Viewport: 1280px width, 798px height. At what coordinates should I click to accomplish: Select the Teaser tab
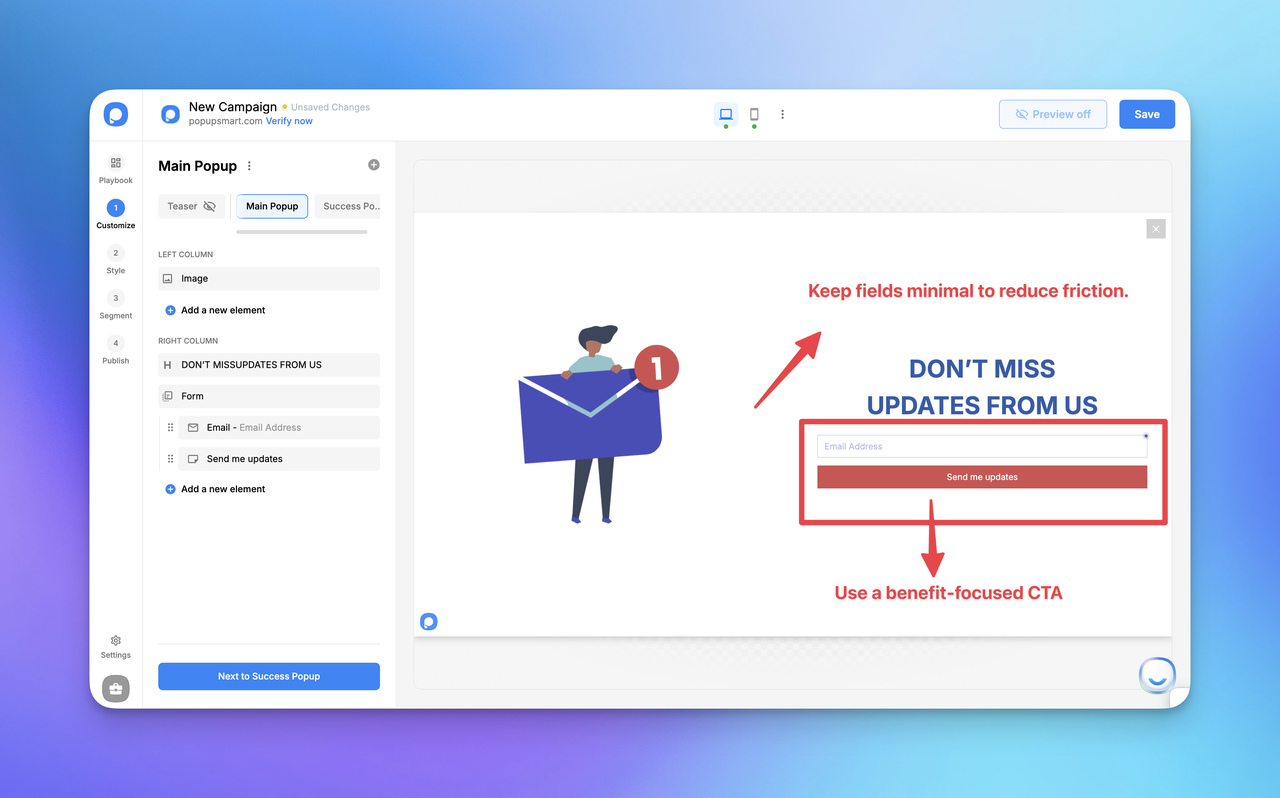coord(184,206)
